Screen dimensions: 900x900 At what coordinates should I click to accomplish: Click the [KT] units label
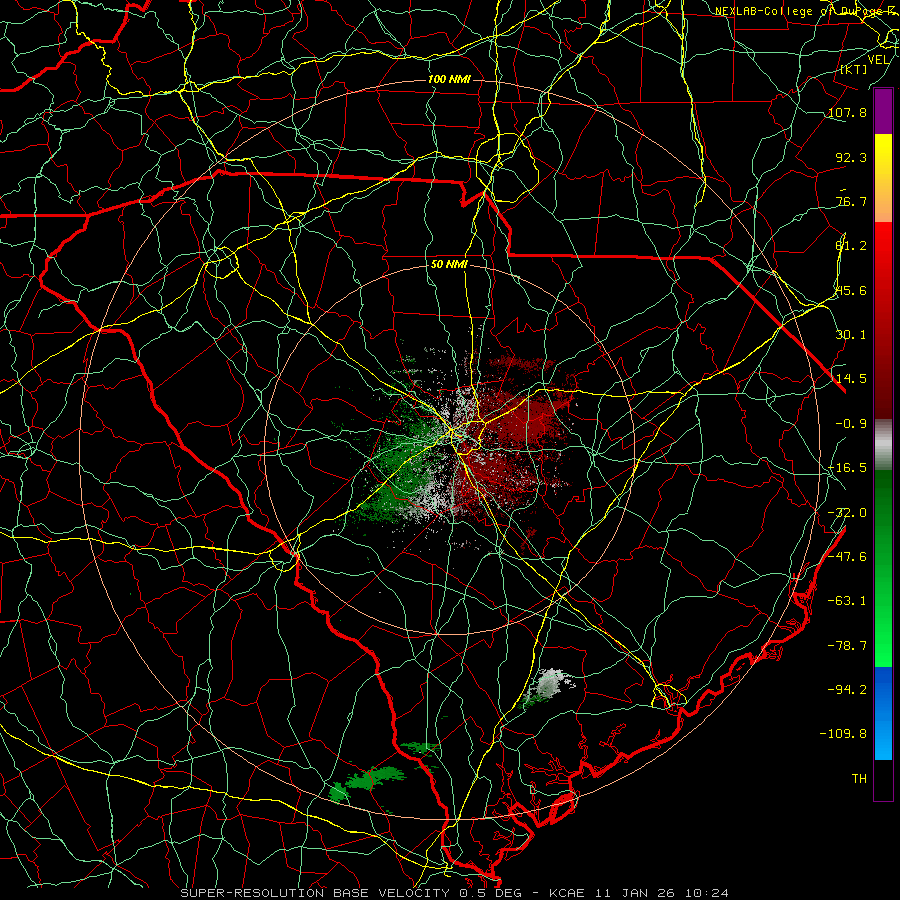pyautogui.click(x=854, y=70)
